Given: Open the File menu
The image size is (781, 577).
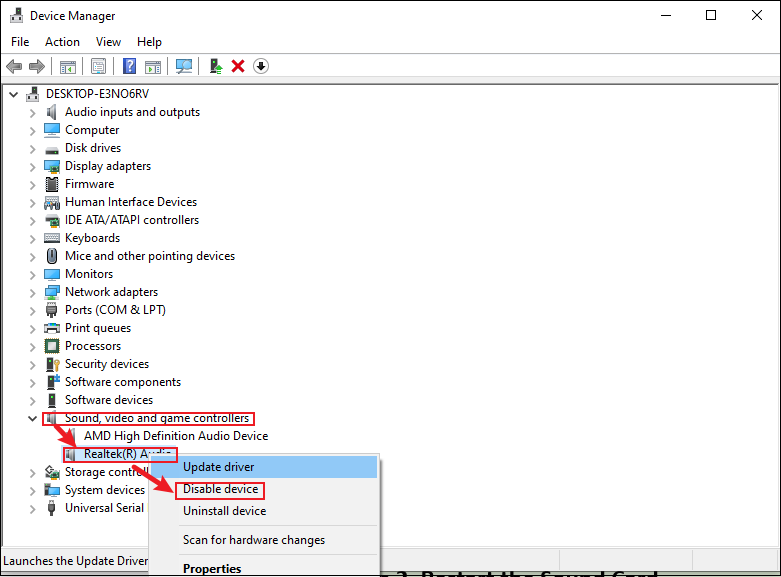Looking at the screenshot, I should point(20,42).
